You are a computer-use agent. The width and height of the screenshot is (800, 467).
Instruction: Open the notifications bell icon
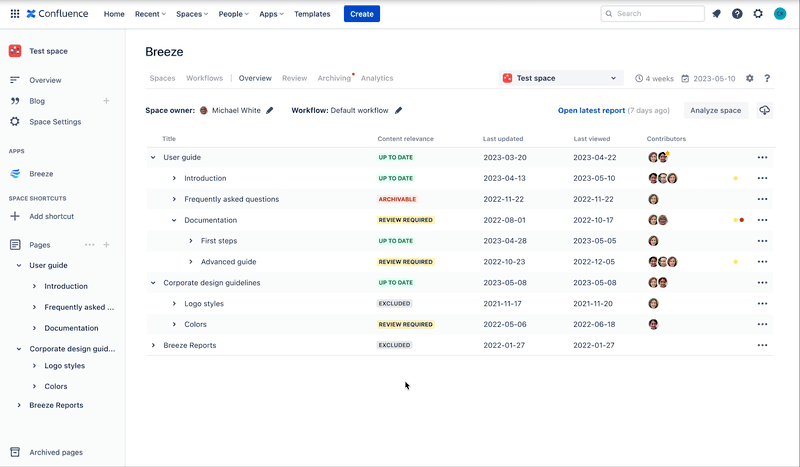coord(717,14)
